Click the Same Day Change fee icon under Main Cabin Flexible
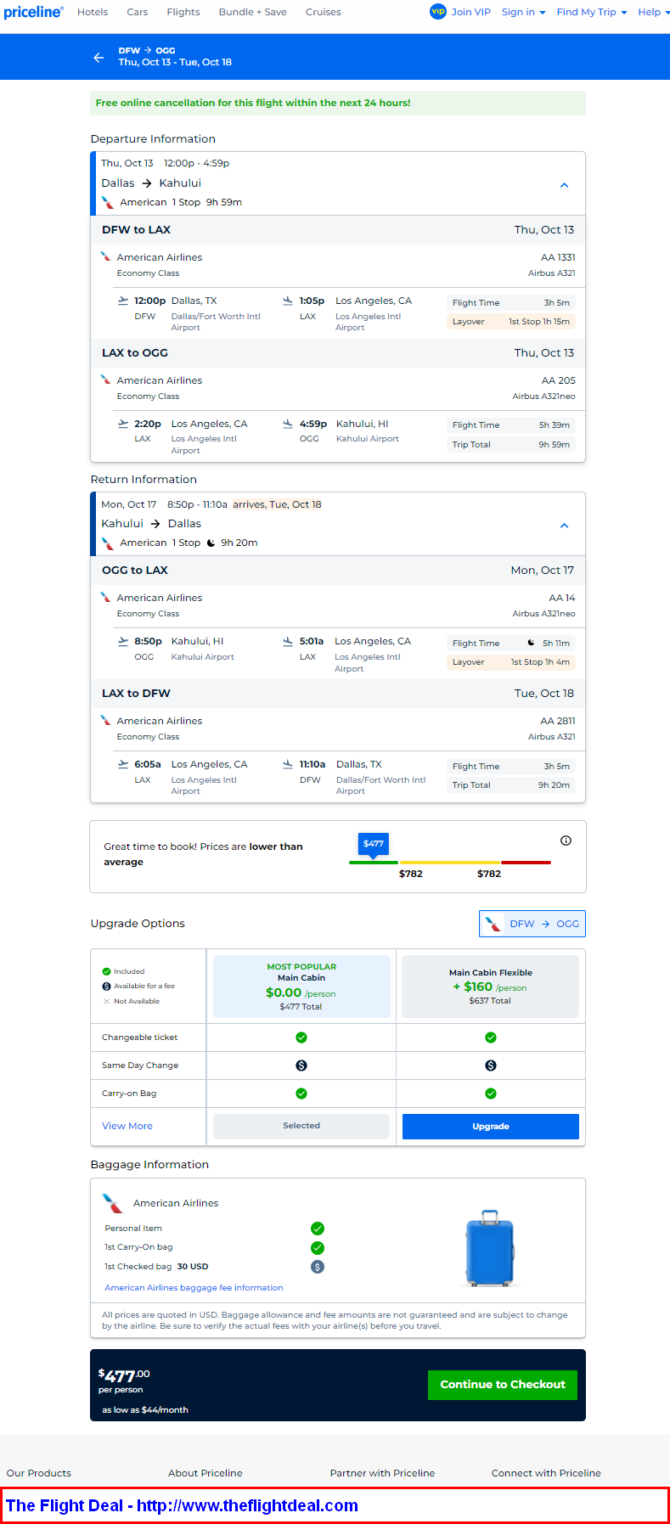670x1524 pixels. point(490,1066)
